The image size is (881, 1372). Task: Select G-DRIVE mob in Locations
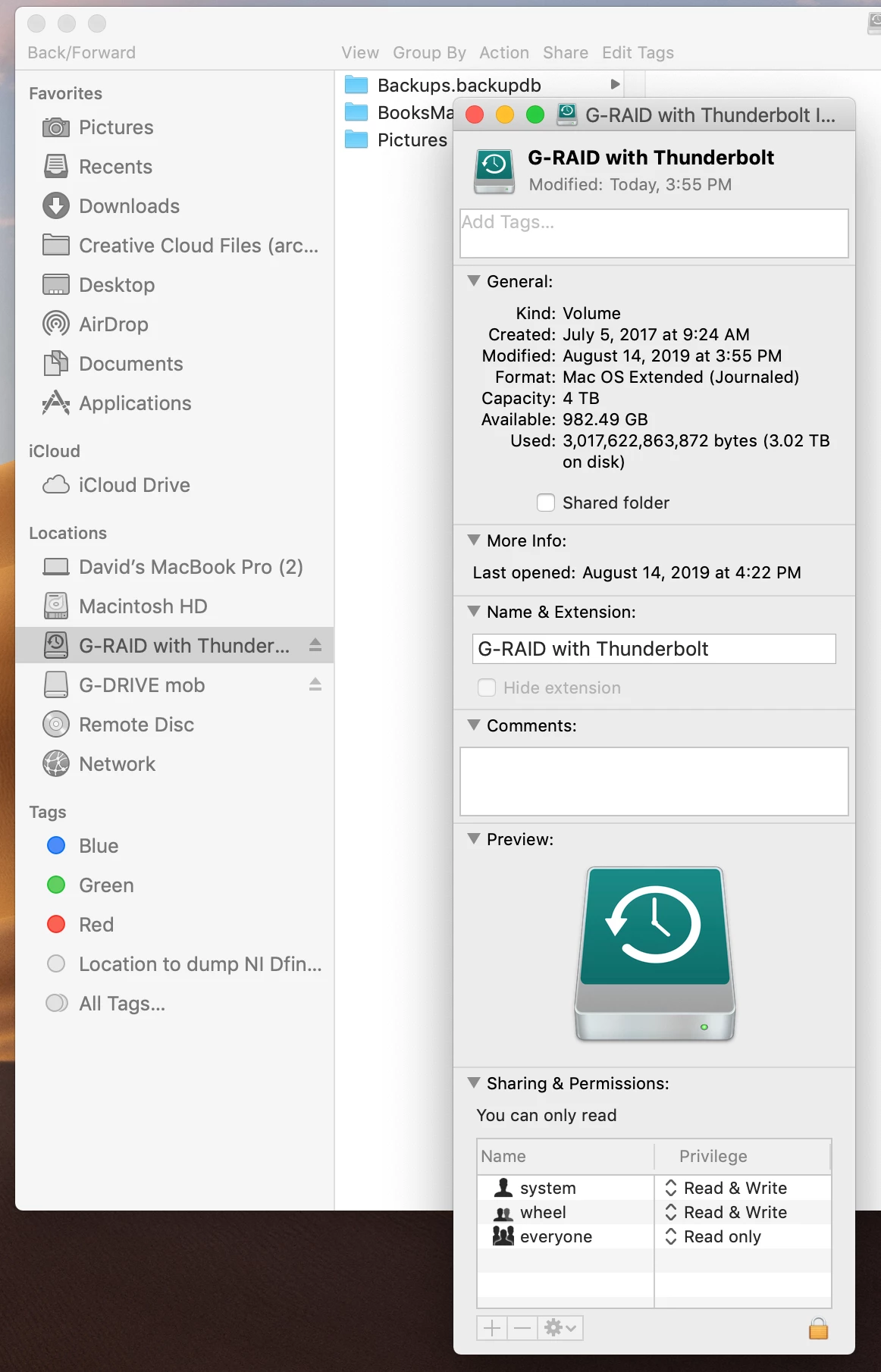174,685
